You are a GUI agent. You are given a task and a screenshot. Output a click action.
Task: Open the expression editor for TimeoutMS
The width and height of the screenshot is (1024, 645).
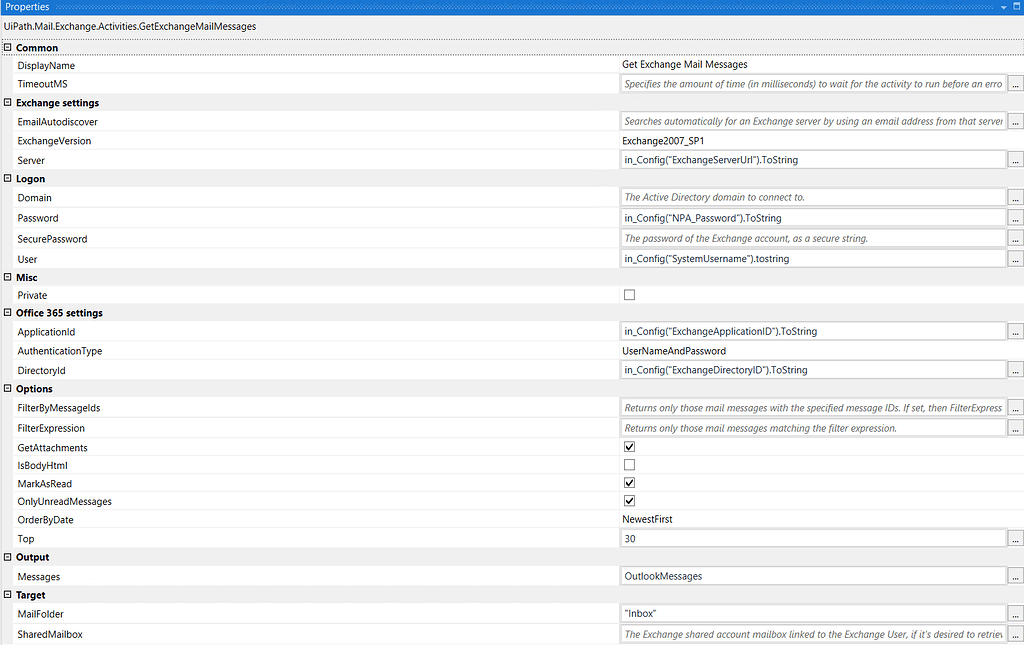1016,83
